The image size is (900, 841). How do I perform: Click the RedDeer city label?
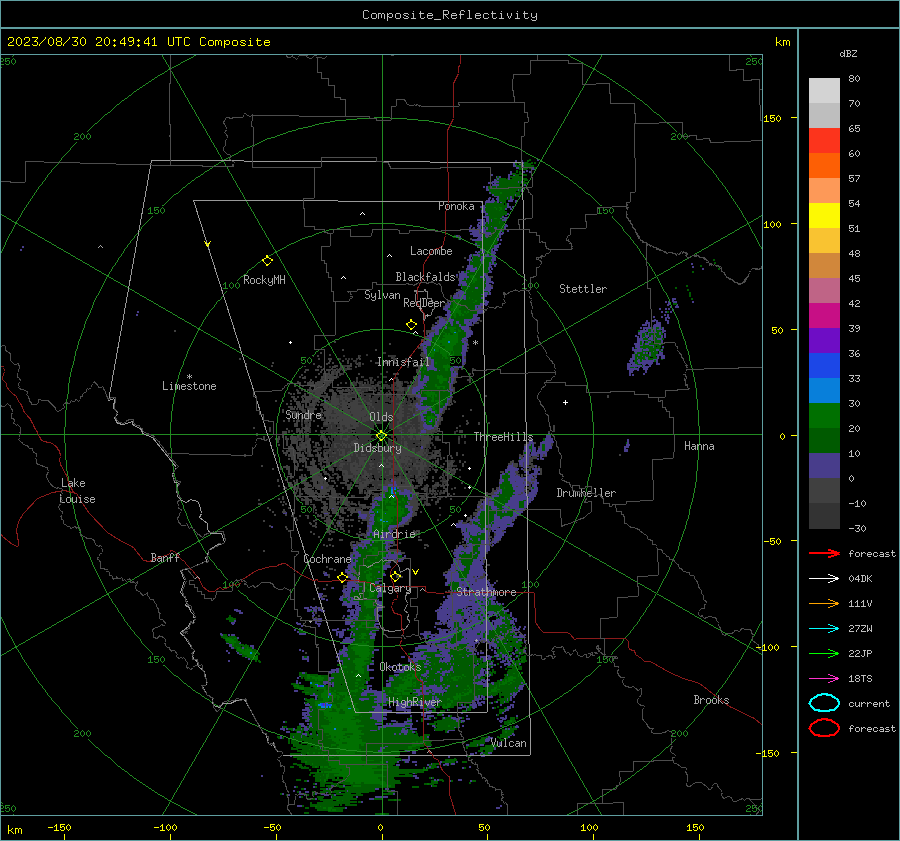click(424, 303)
